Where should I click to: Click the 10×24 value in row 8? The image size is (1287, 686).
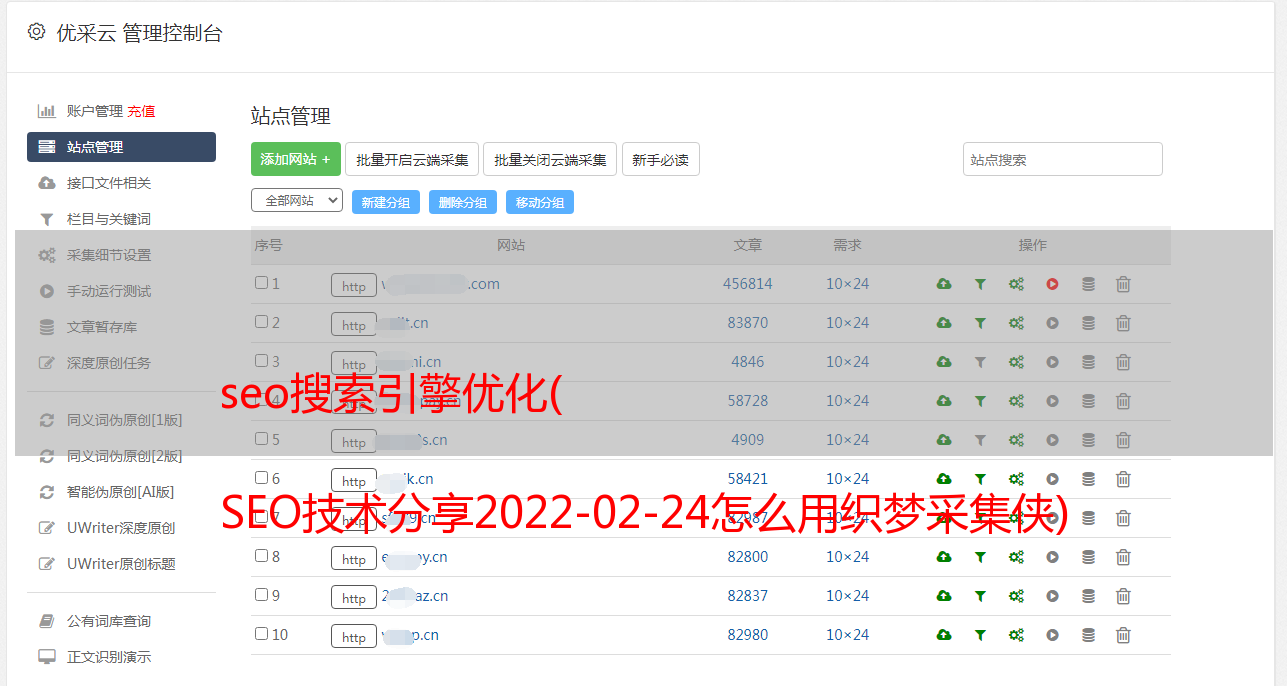(847, 557)
